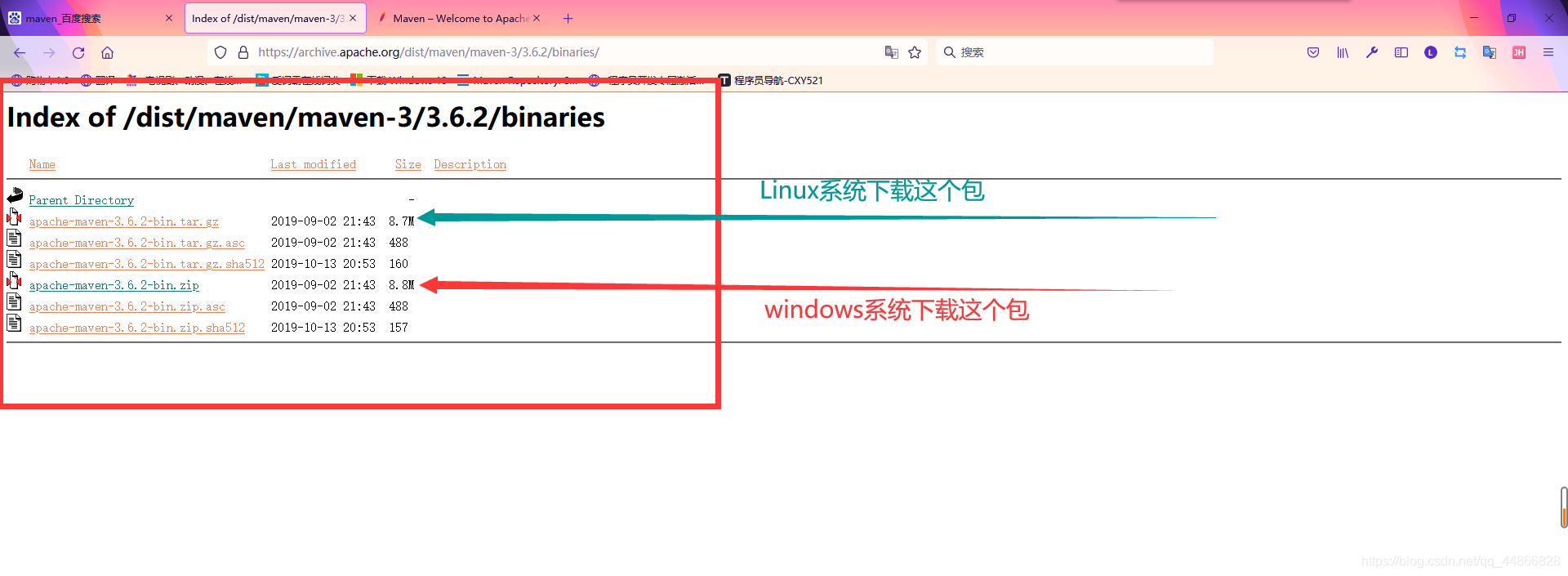
Task: Bookmark this page with the star
Action: (915, 52)
